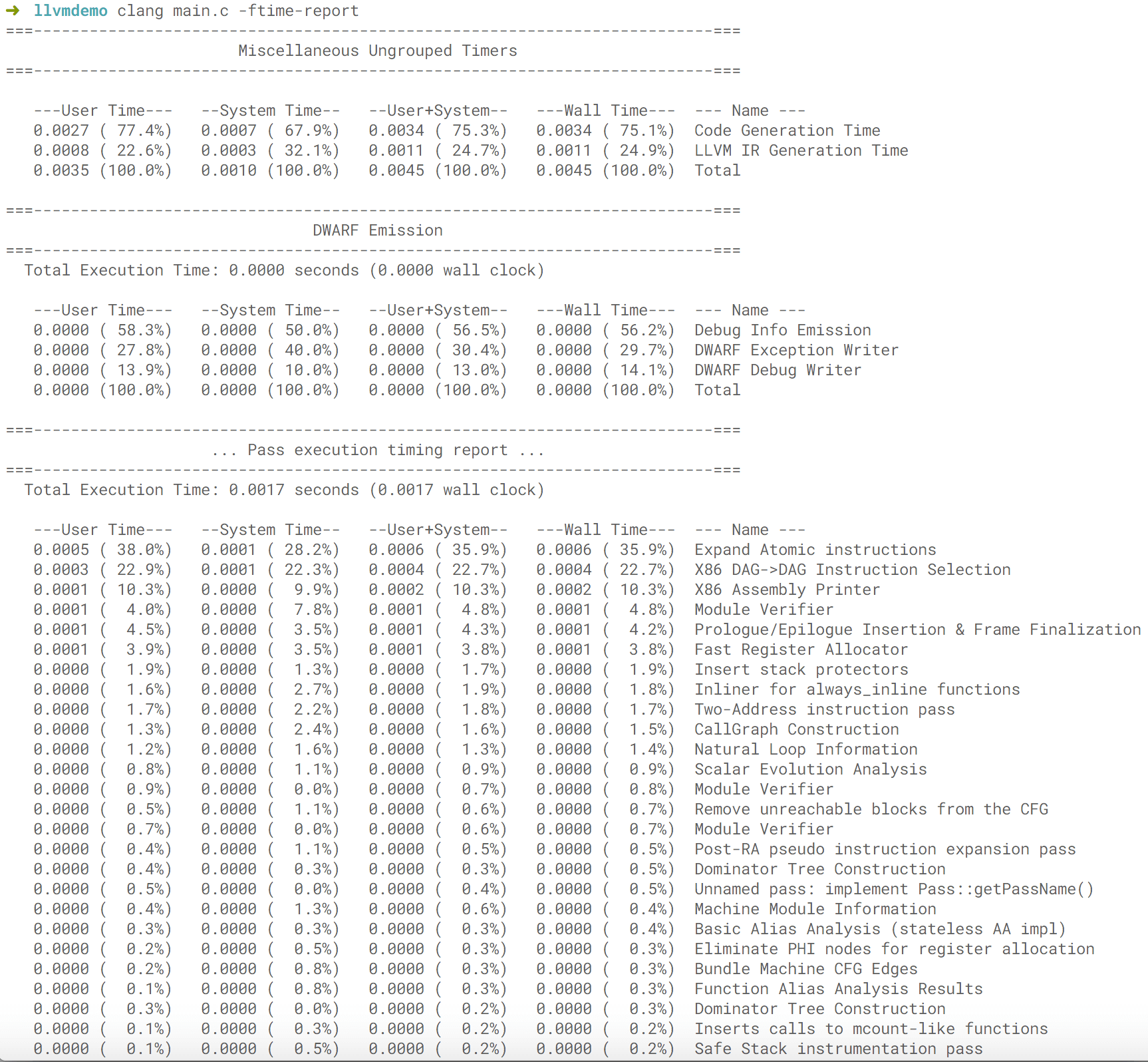Image resolution: width=1148 pixels, height=1062 pixels.
Task: Select the Pass execution timing report heading
Action: pos(377,450)
